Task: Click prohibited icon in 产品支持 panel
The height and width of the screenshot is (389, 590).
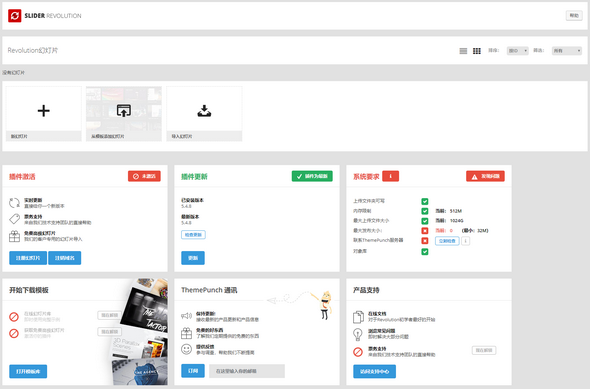Action: (358, 352)
